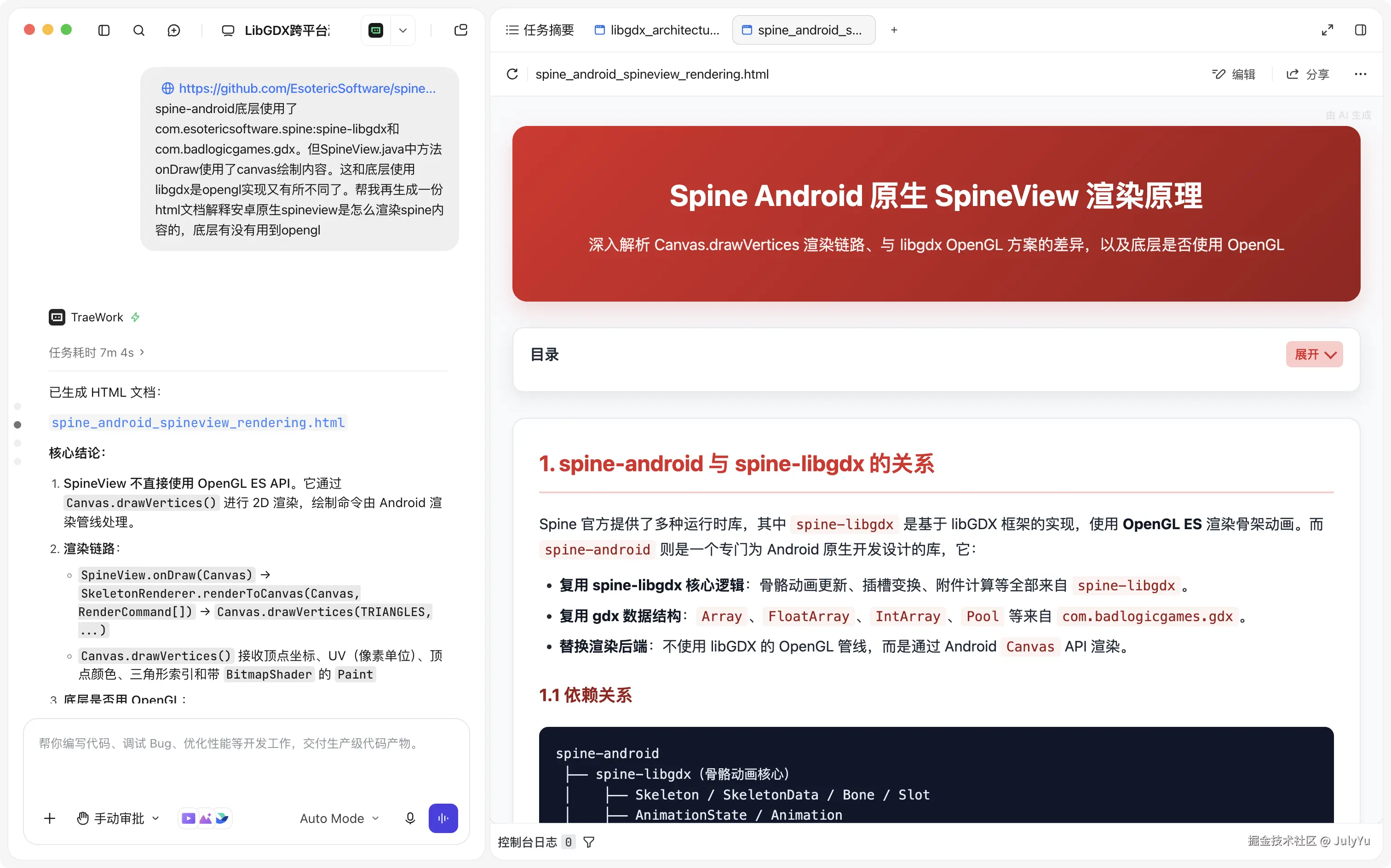The height and width of the screenshot is (868, 1391).
Task: Reload the HTML preview
Action: coord(512,74)
